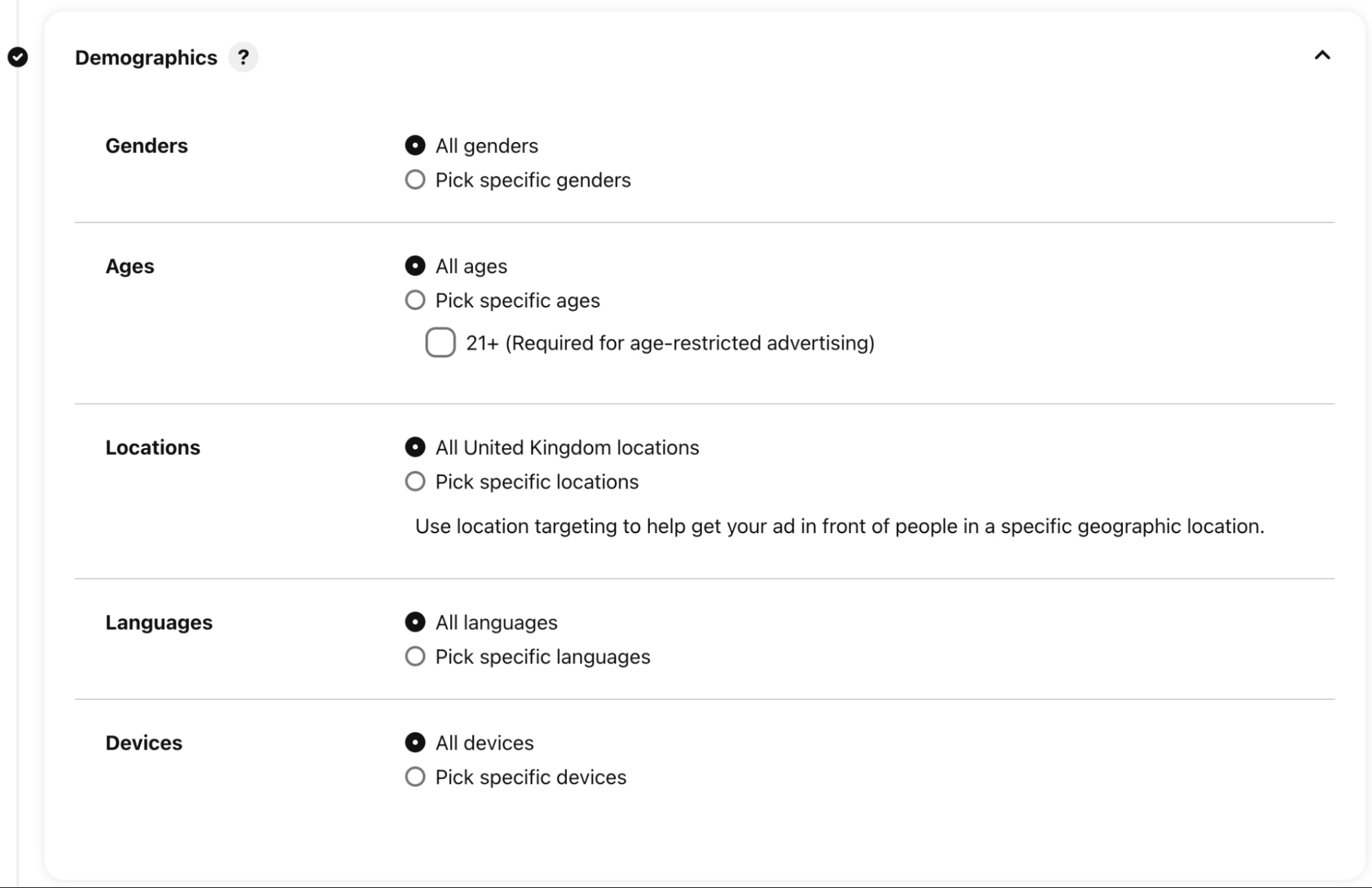Click the Locations row label
The width and height of the screenshot is (1372, 888).
[x=152, y=447]
